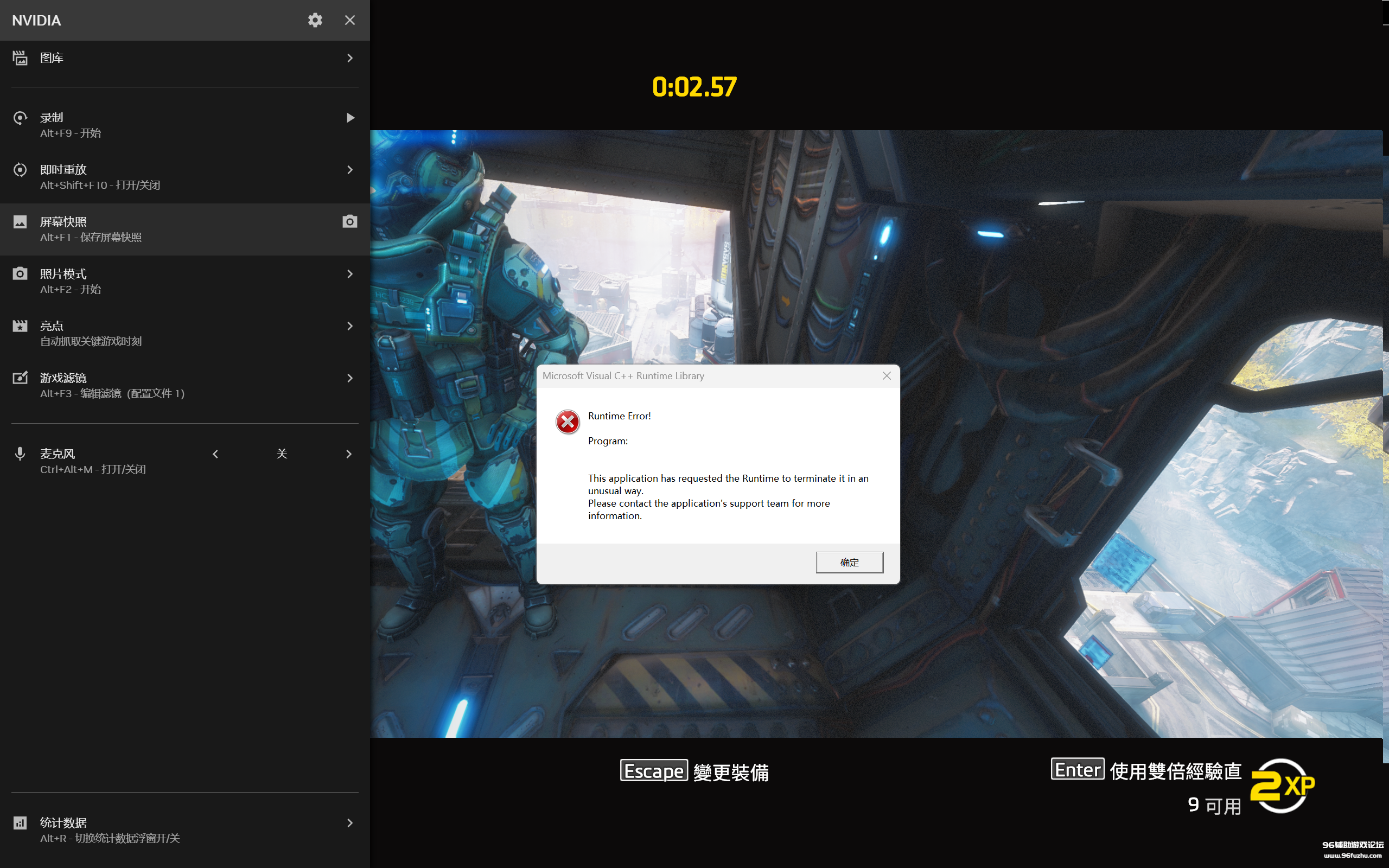The width and height of the screenshot is (1389, 868).
Task: Click the 麦克风 microphone icon
Action: 20,454
